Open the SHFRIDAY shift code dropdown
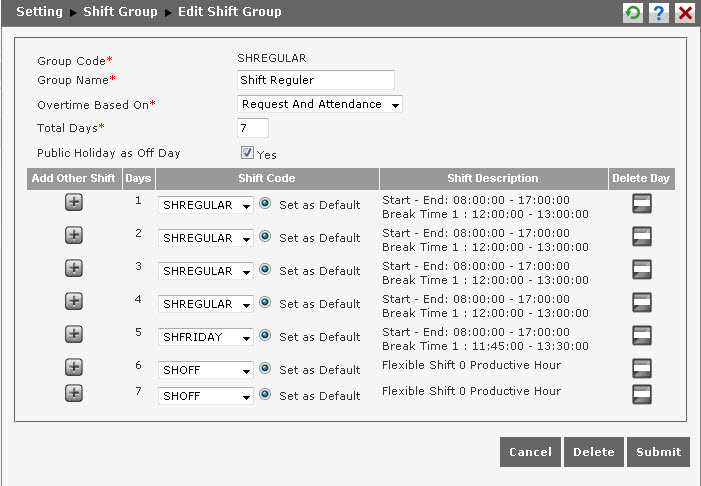 pos(206,338)
